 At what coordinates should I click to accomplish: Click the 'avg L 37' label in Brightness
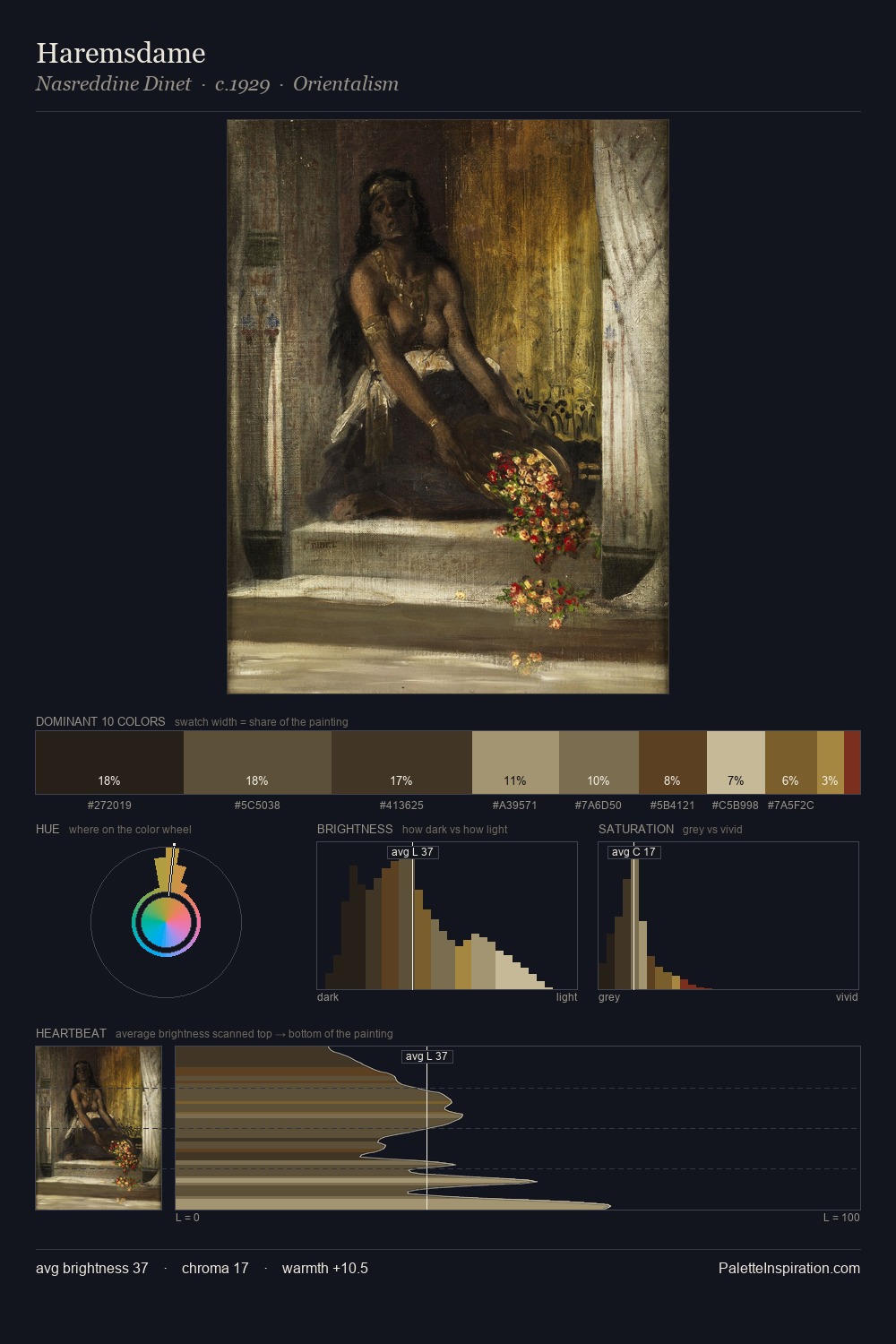[412, 852]
